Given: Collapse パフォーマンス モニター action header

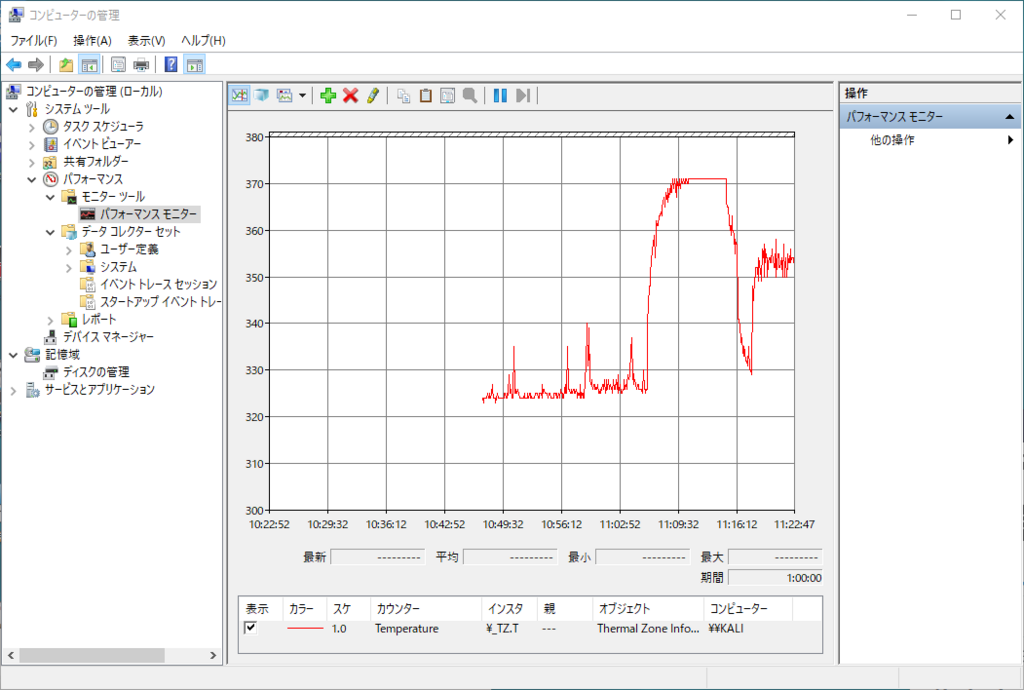Looking at the screenshot, I should point(1010,117).
